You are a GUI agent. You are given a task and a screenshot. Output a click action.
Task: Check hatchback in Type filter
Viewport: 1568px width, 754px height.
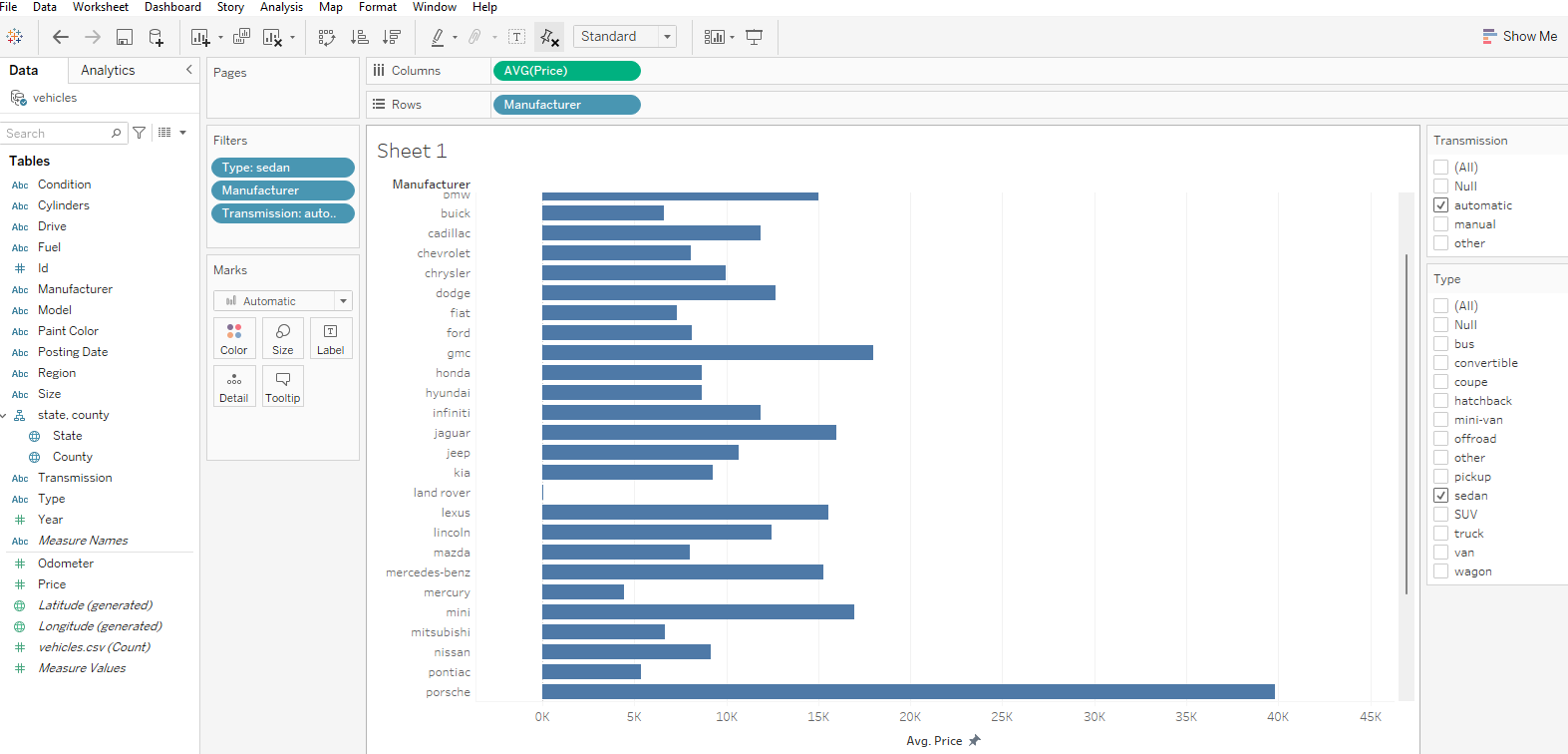click(x=1441, y=401)
